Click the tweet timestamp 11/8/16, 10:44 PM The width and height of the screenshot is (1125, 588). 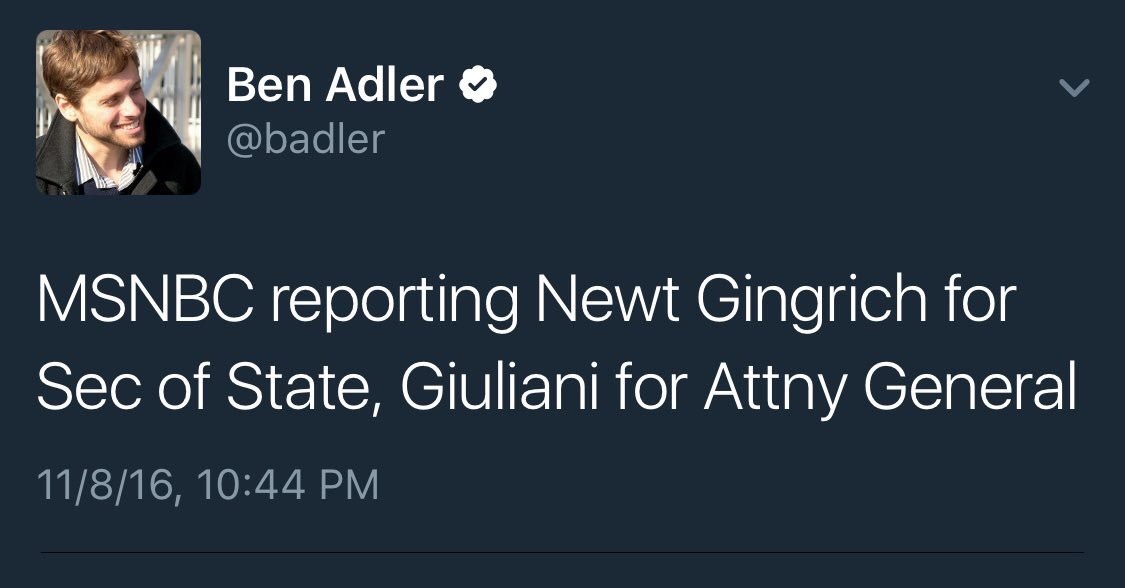click(208, 485)
